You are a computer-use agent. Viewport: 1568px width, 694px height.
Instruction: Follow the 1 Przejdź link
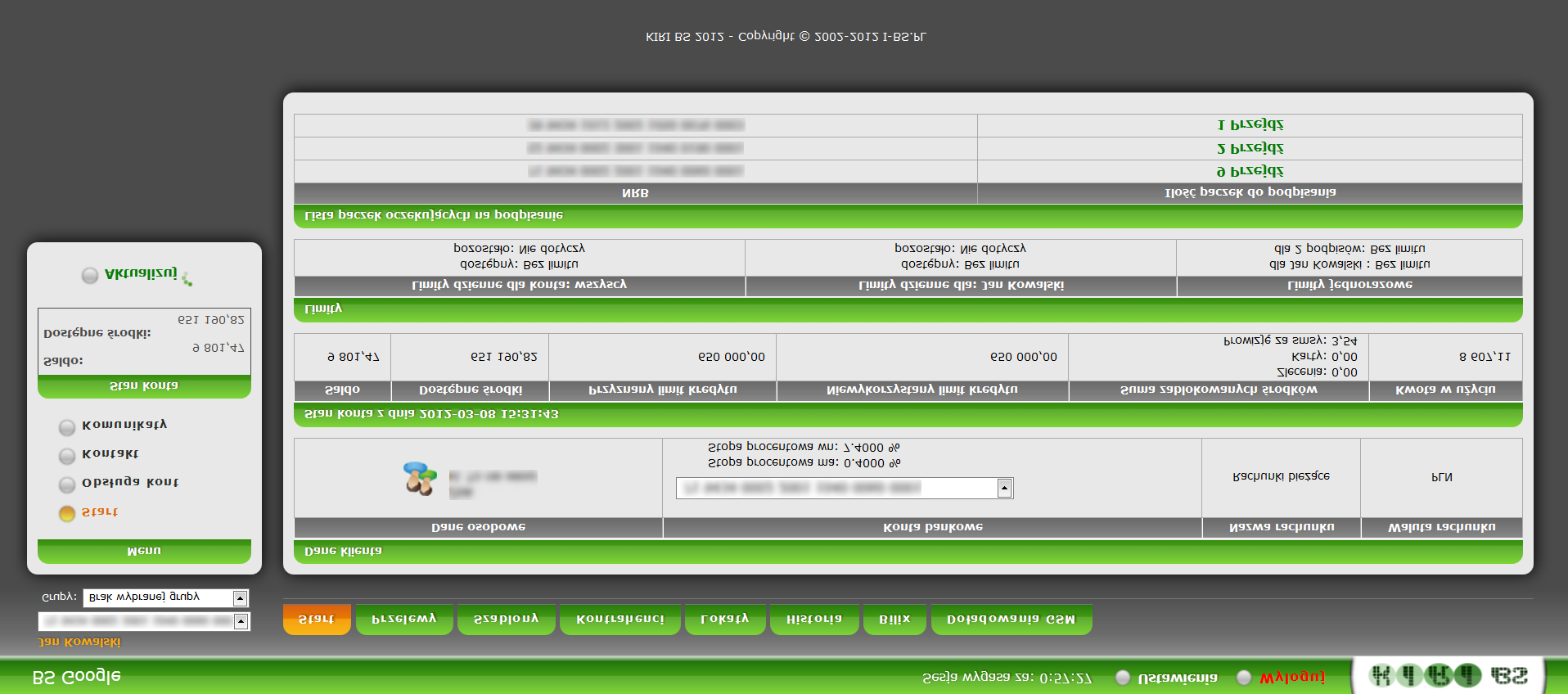point(1250,124)
